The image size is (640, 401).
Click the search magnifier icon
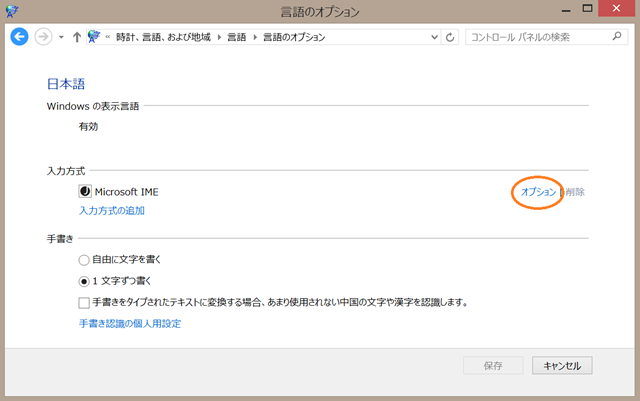617,36
